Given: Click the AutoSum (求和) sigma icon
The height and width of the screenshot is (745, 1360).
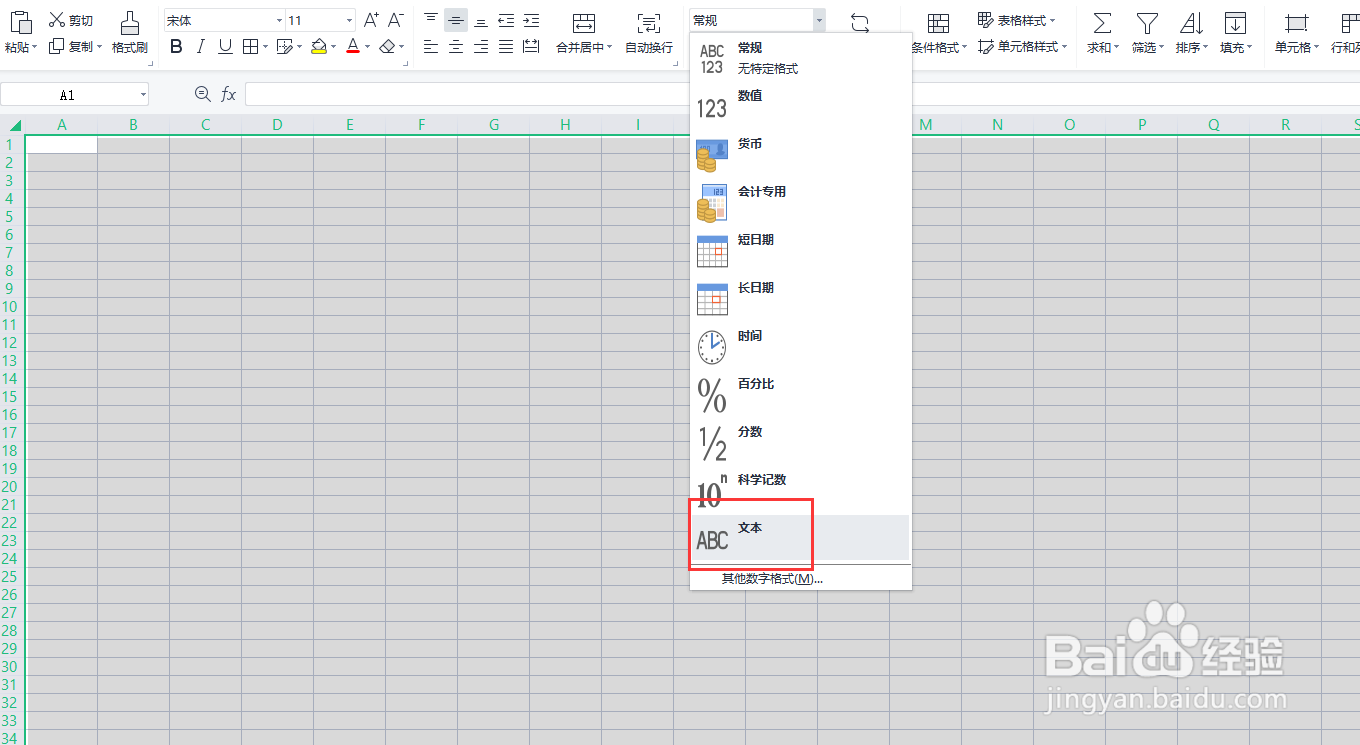Looking at the screenshot, I should point(1102,23).
